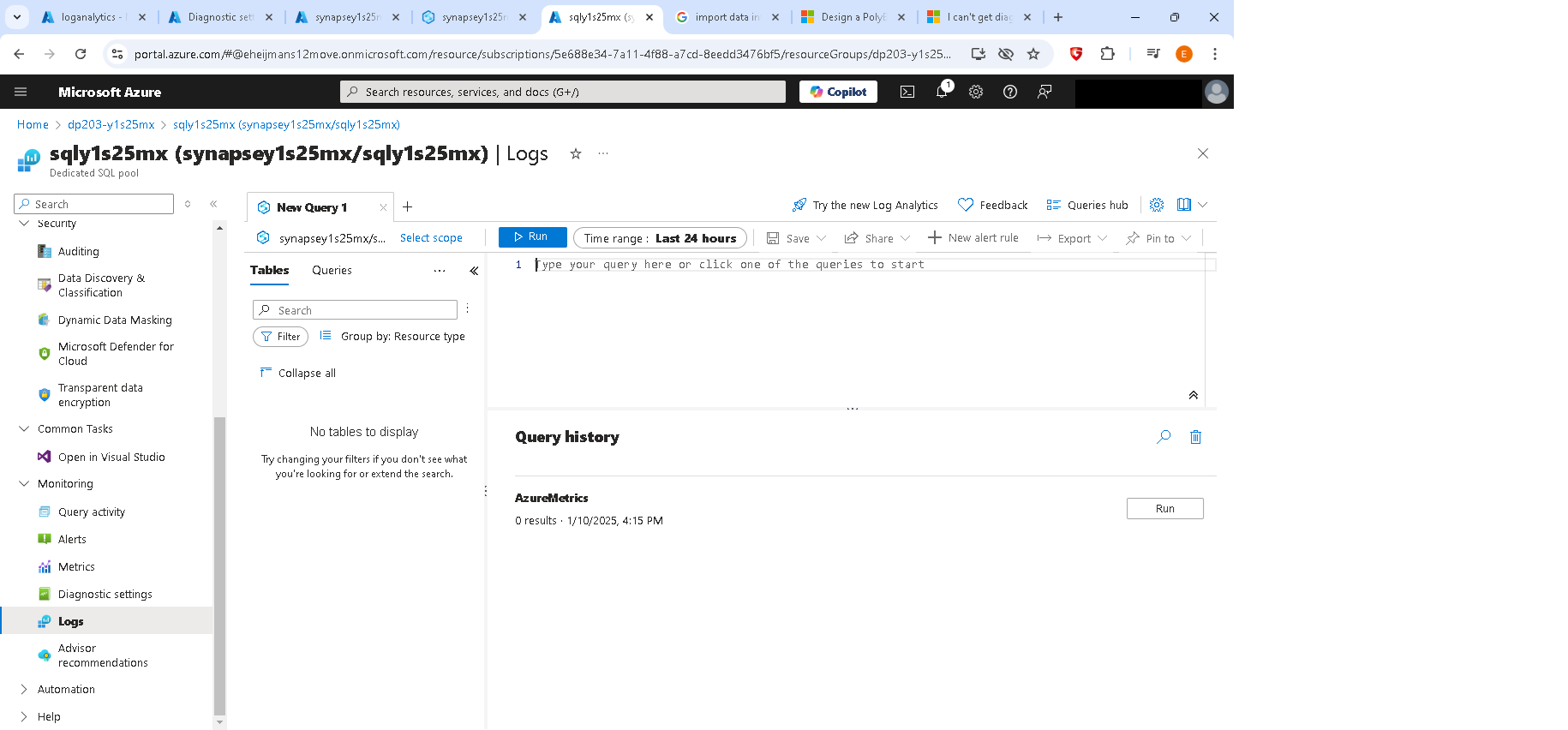Screen dimensions: 1568x730
Task: Run the AzureMetrics query from history
Action: click(x=1164, y=508)
